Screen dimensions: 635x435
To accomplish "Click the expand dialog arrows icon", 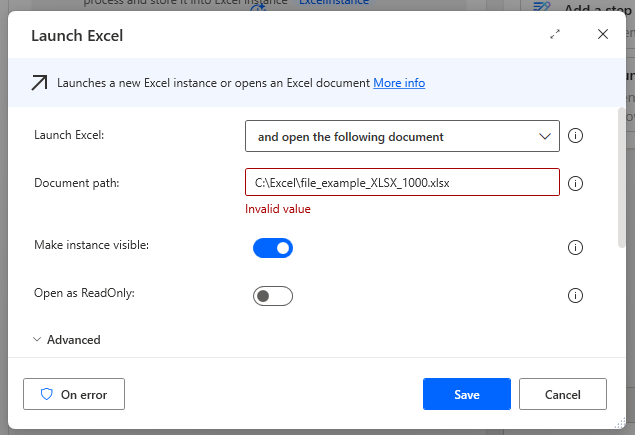I will [x=555, y=34].
